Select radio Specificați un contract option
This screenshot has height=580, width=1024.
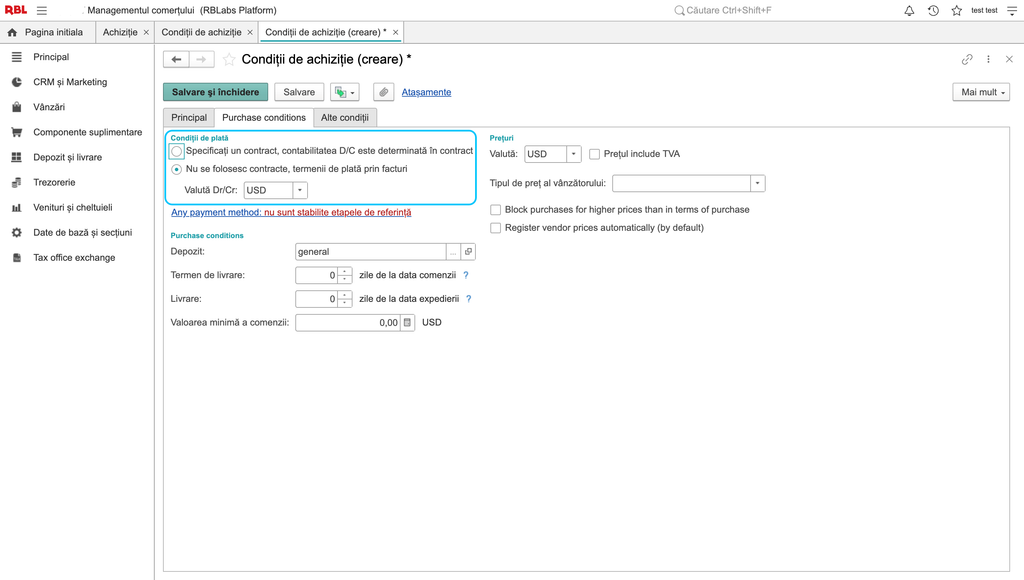point(176,152)
